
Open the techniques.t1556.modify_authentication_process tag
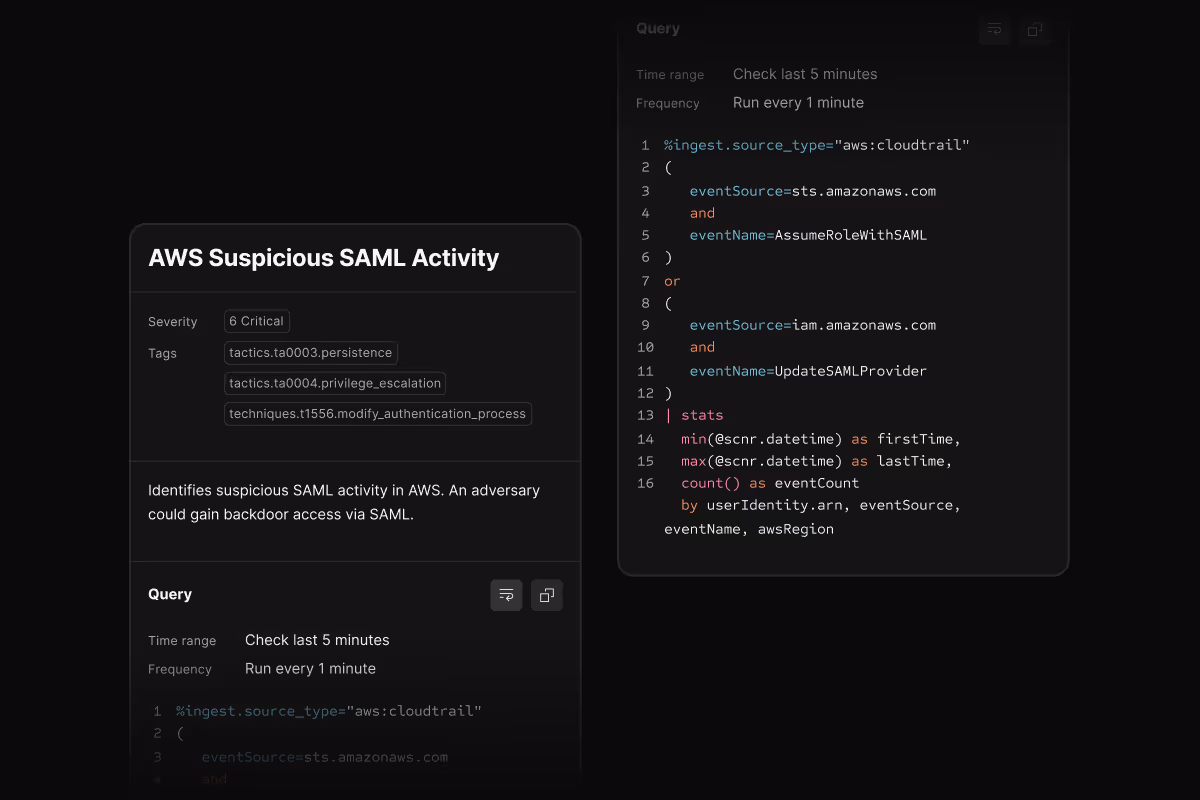(x=377, y=413)
